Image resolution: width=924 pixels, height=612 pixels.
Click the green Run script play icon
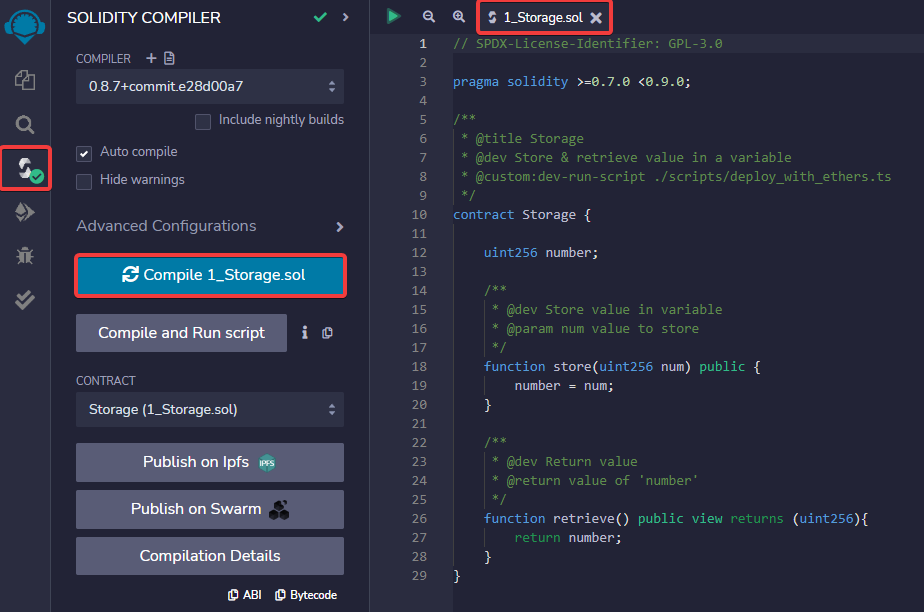(x=394, y=16)
